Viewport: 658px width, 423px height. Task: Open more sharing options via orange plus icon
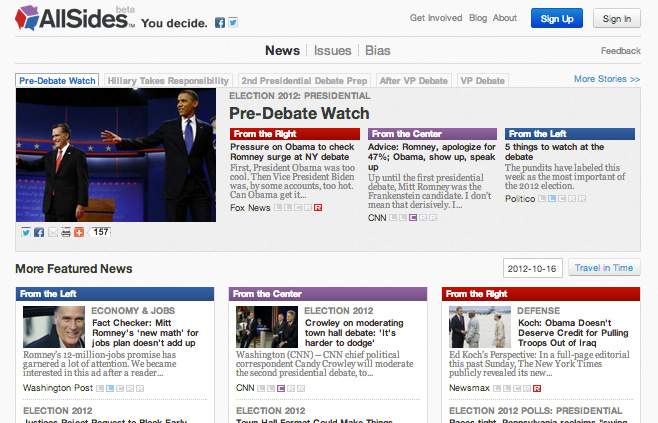coord(79,232)
